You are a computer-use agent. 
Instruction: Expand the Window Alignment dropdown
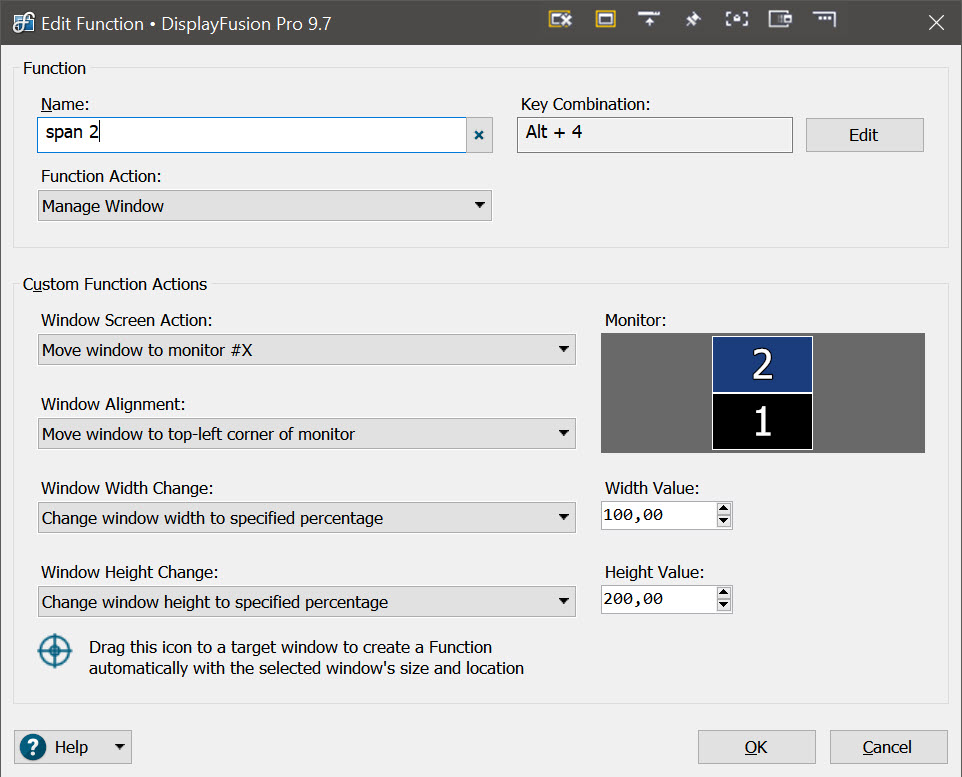(308, 434)
